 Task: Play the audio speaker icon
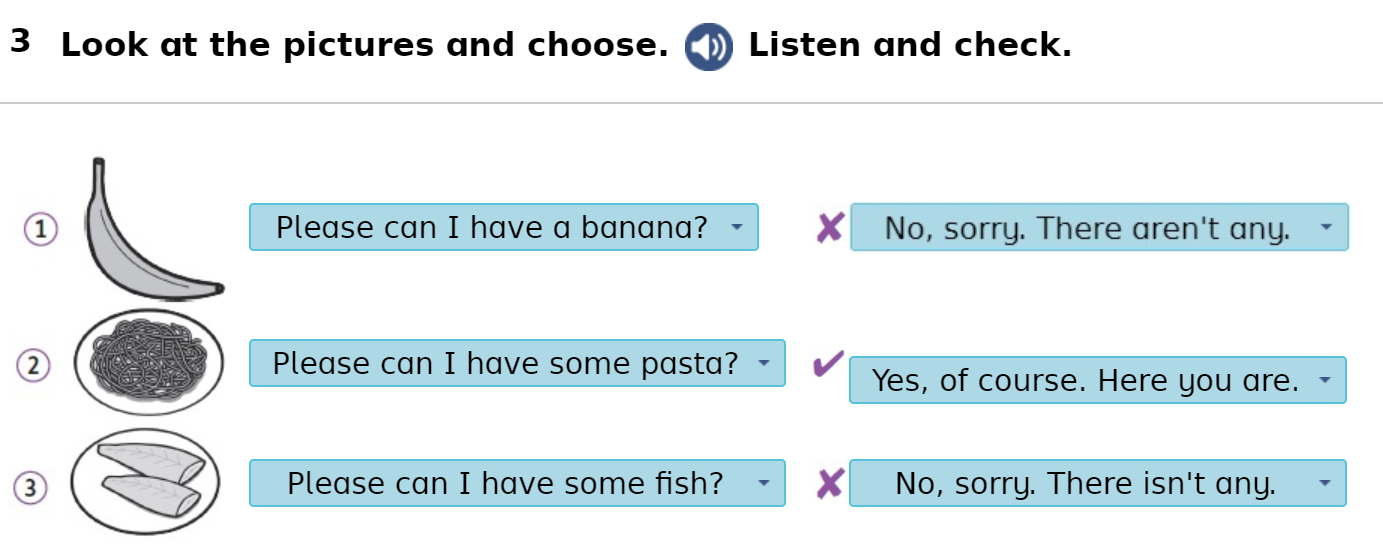708,47
